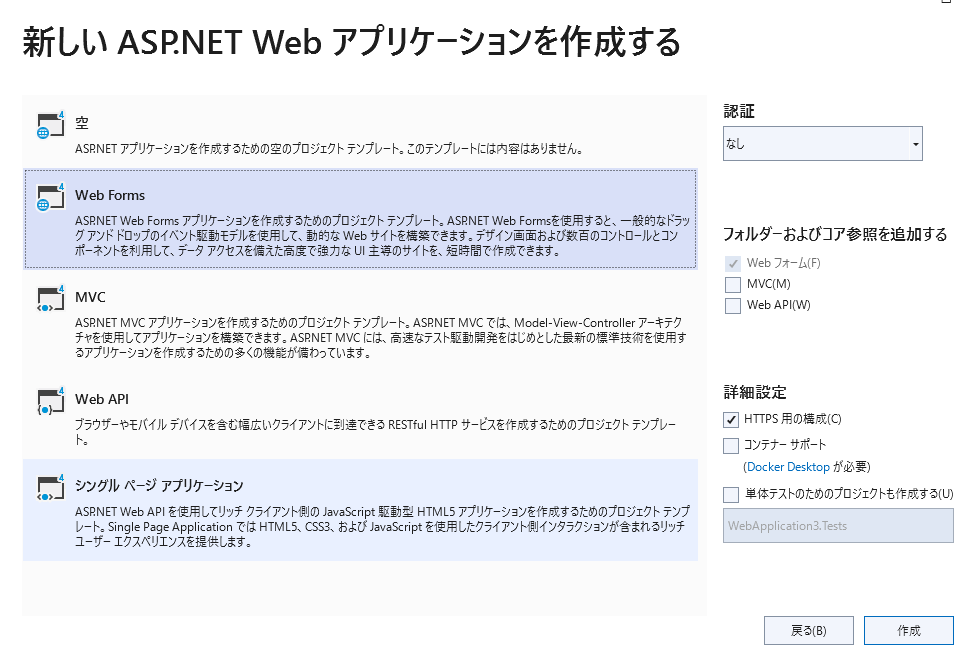
Task: Expand the authentication combo box arrow
Action: (913, 143)
